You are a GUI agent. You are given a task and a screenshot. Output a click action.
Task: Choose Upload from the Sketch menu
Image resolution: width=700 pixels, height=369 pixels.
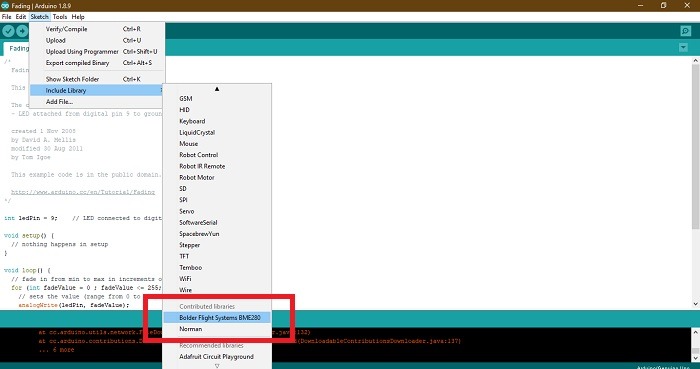pyautogui.click(x=97, y=40)
